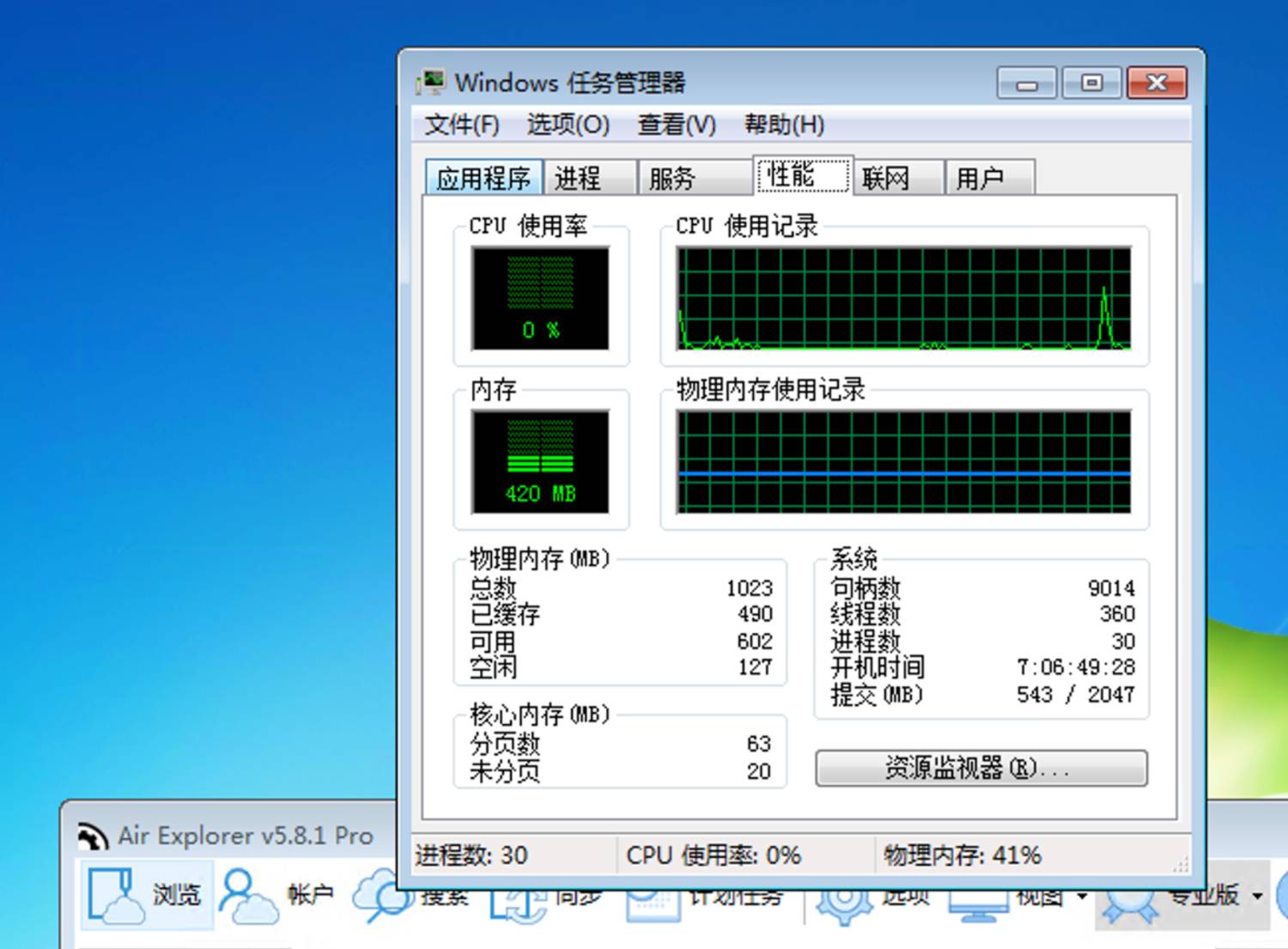
Task: Click the 进程数 value 30 in 系统 group
Action: coord(1123,642)
